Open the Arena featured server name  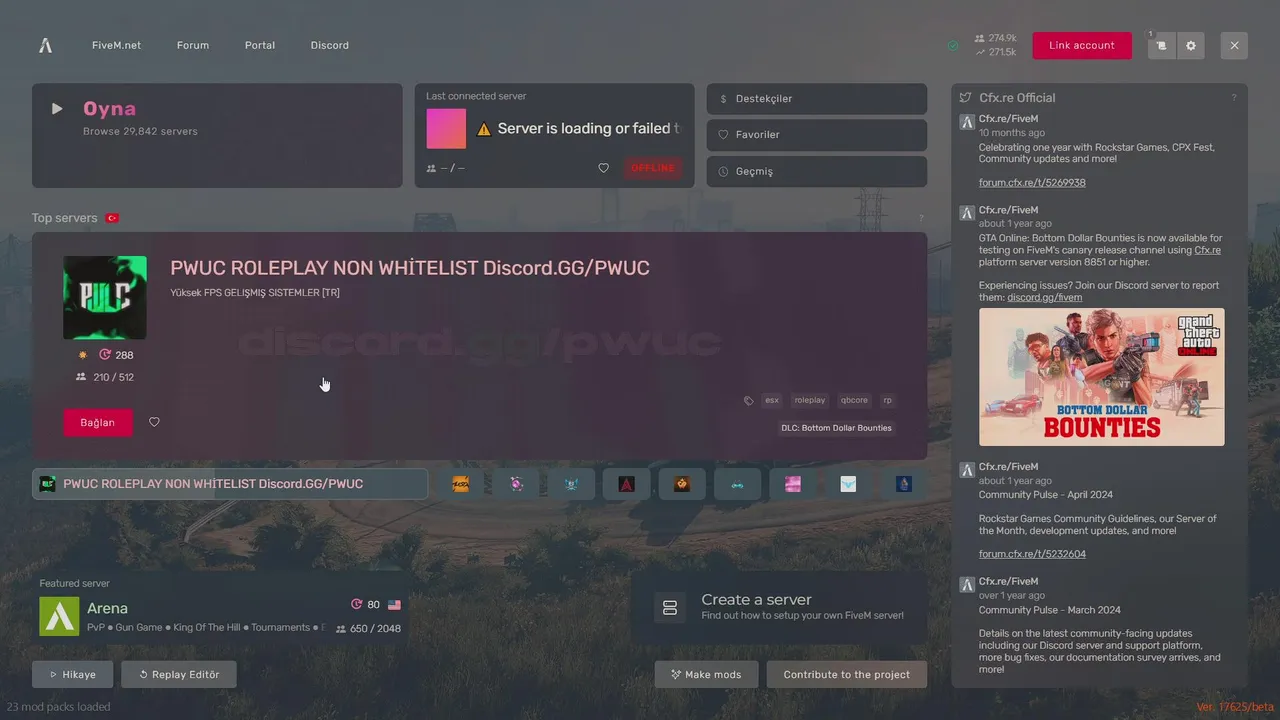(x=107, y=608)
